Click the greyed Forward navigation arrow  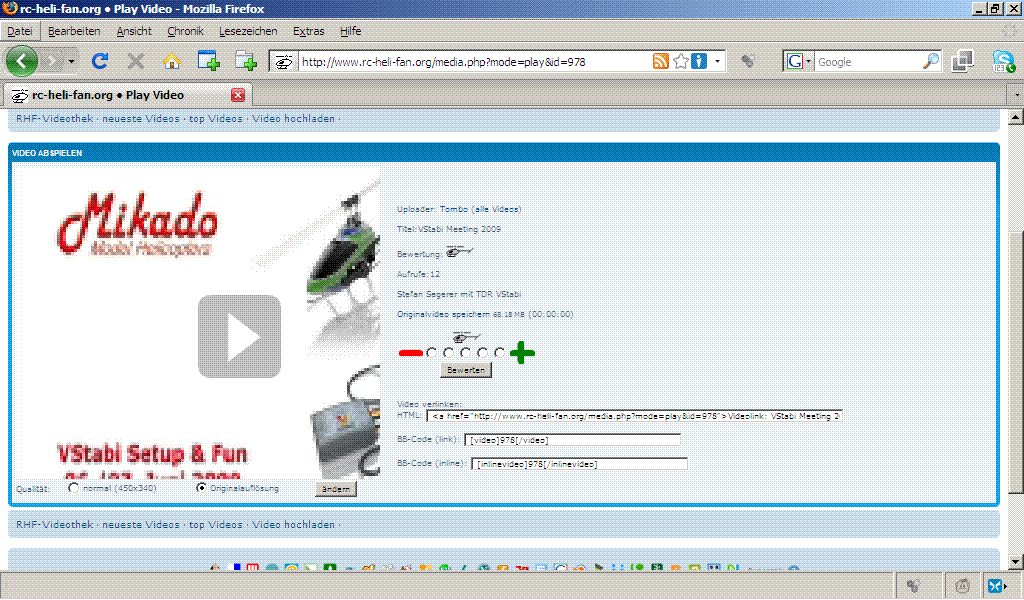[x=51, y=61]
